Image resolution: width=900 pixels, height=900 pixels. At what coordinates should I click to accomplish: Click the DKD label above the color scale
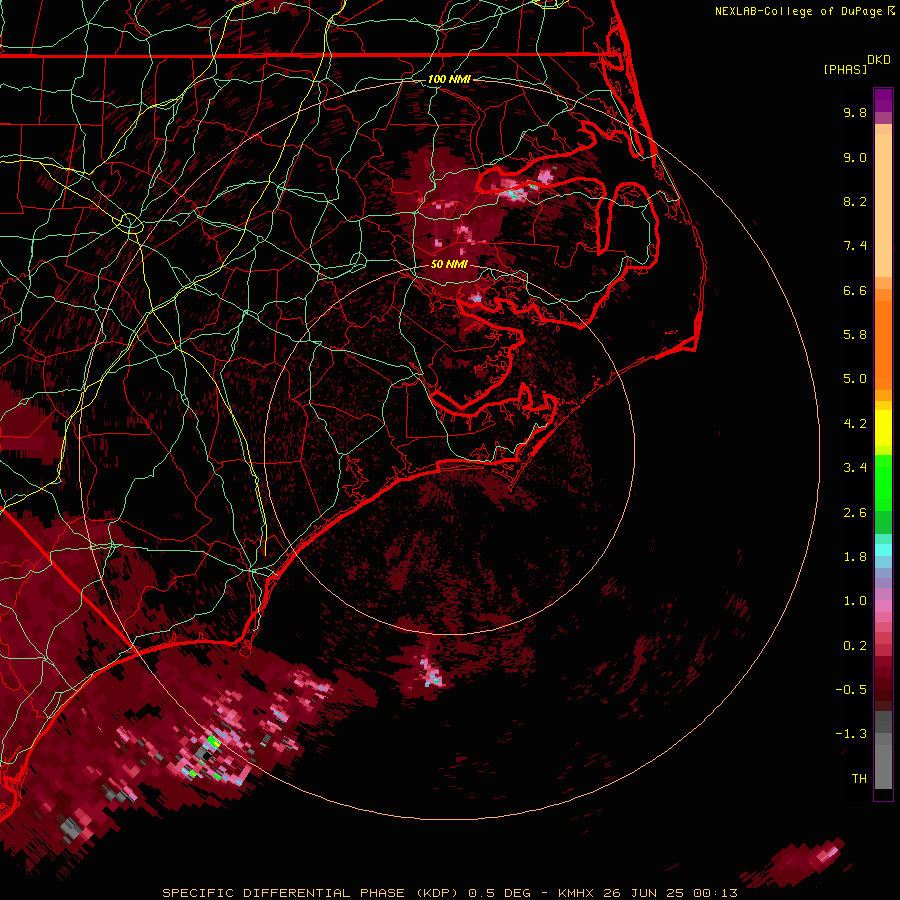click(x=879, y=60)
